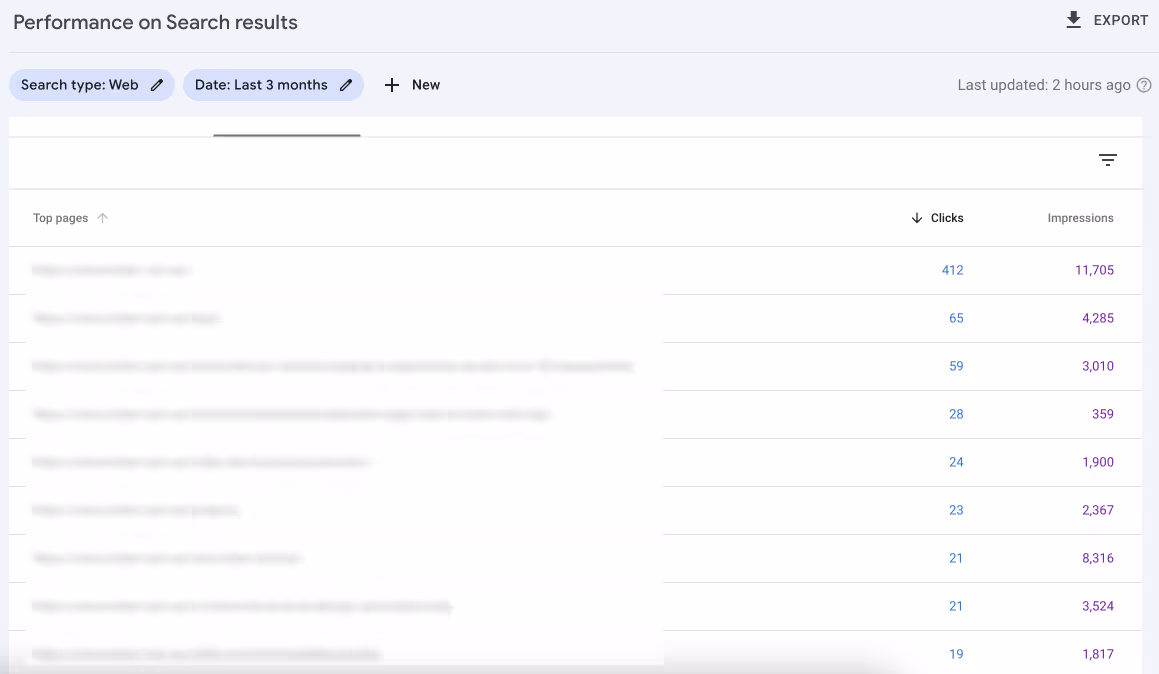Open the table filter rows icon
Screen dimensions: 1159x674
click(x=1107, y=160)
